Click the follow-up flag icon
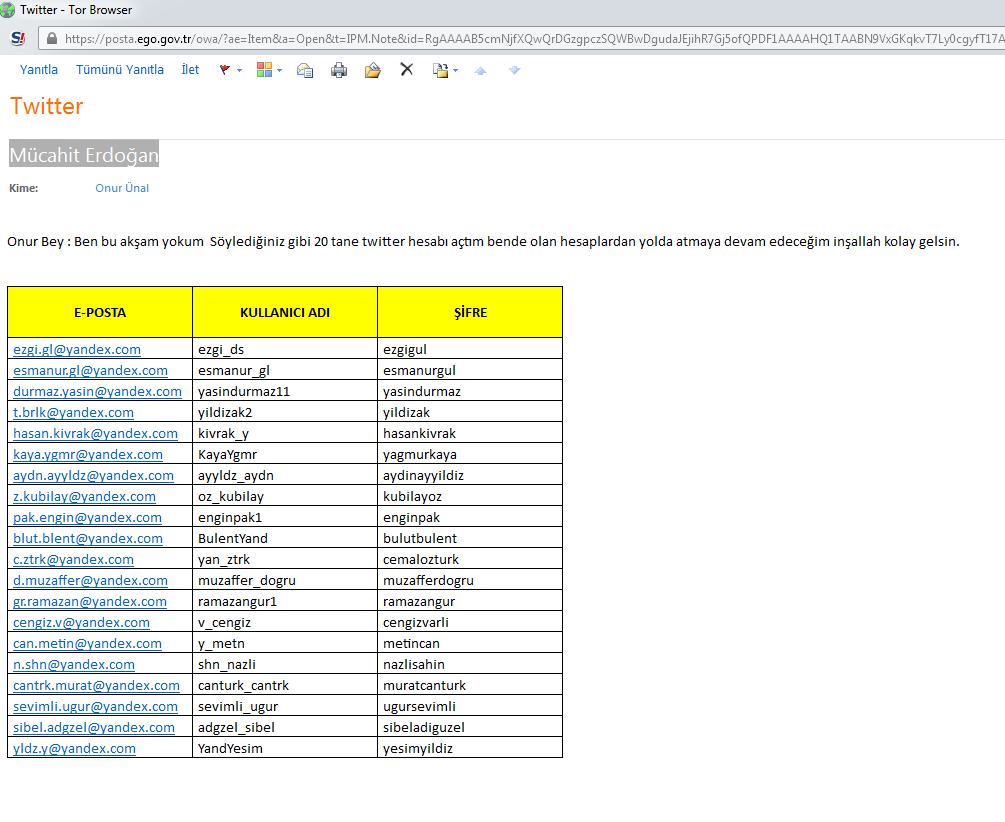This screenshot has width=1005, height=822. [x=225, y=70]
